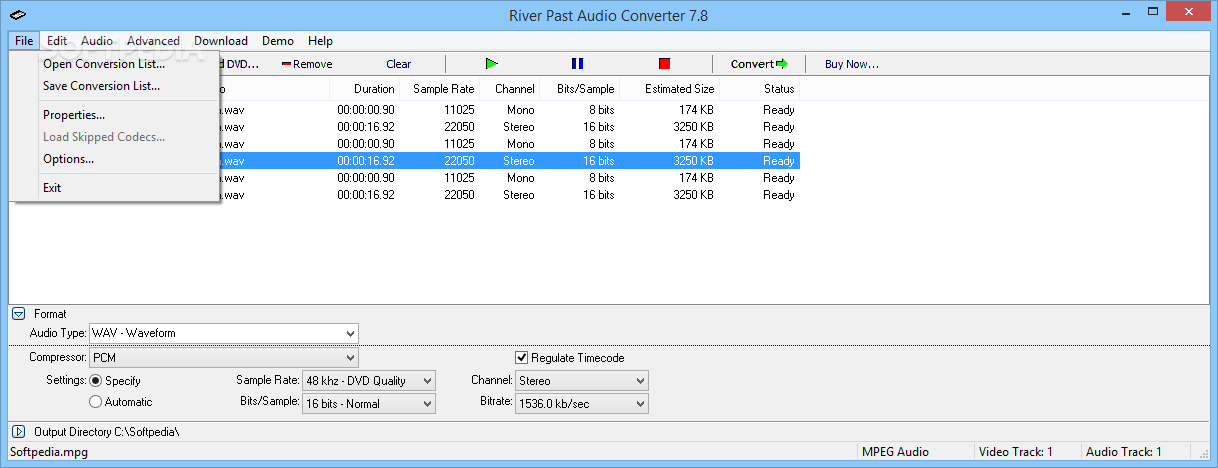Select the Automatic settings radio button

click(x=96, y=402)
